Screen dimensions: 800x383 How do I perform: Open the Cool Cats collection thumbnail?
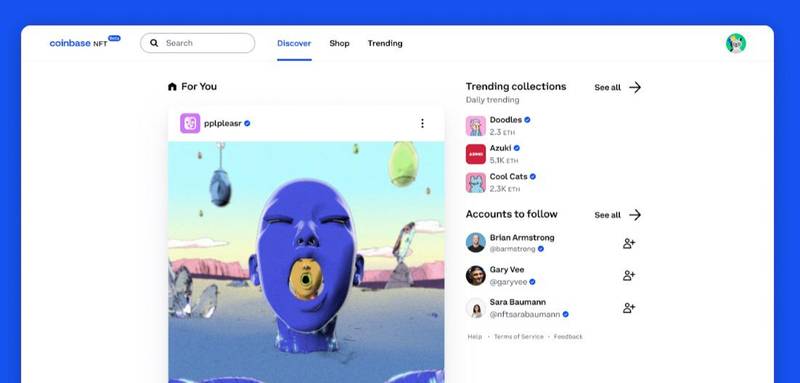476,183
